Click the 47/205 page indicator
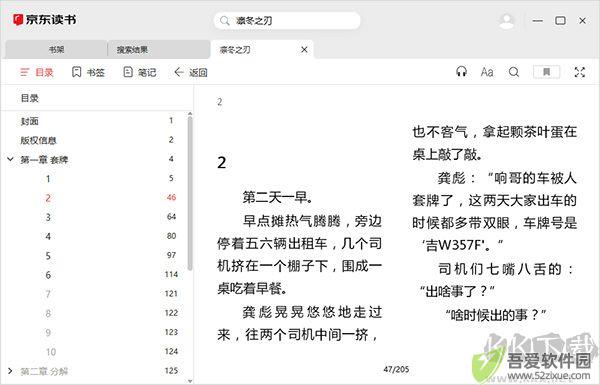600x385 pixels. click(x=396, y=369)
